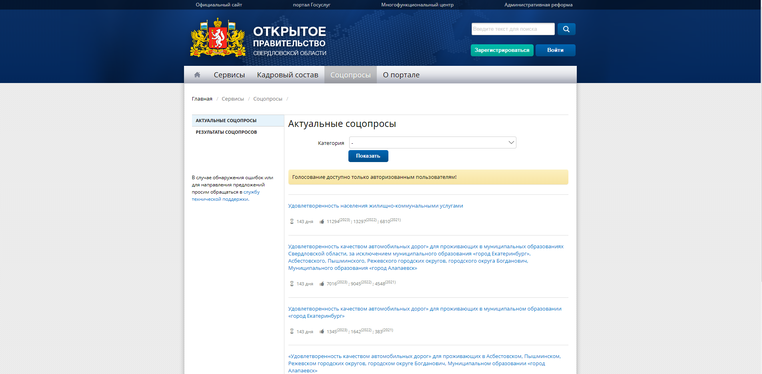Select Актуальные соцопросы in sidebar
762x374 pixels.
click(x=238, y=120)
